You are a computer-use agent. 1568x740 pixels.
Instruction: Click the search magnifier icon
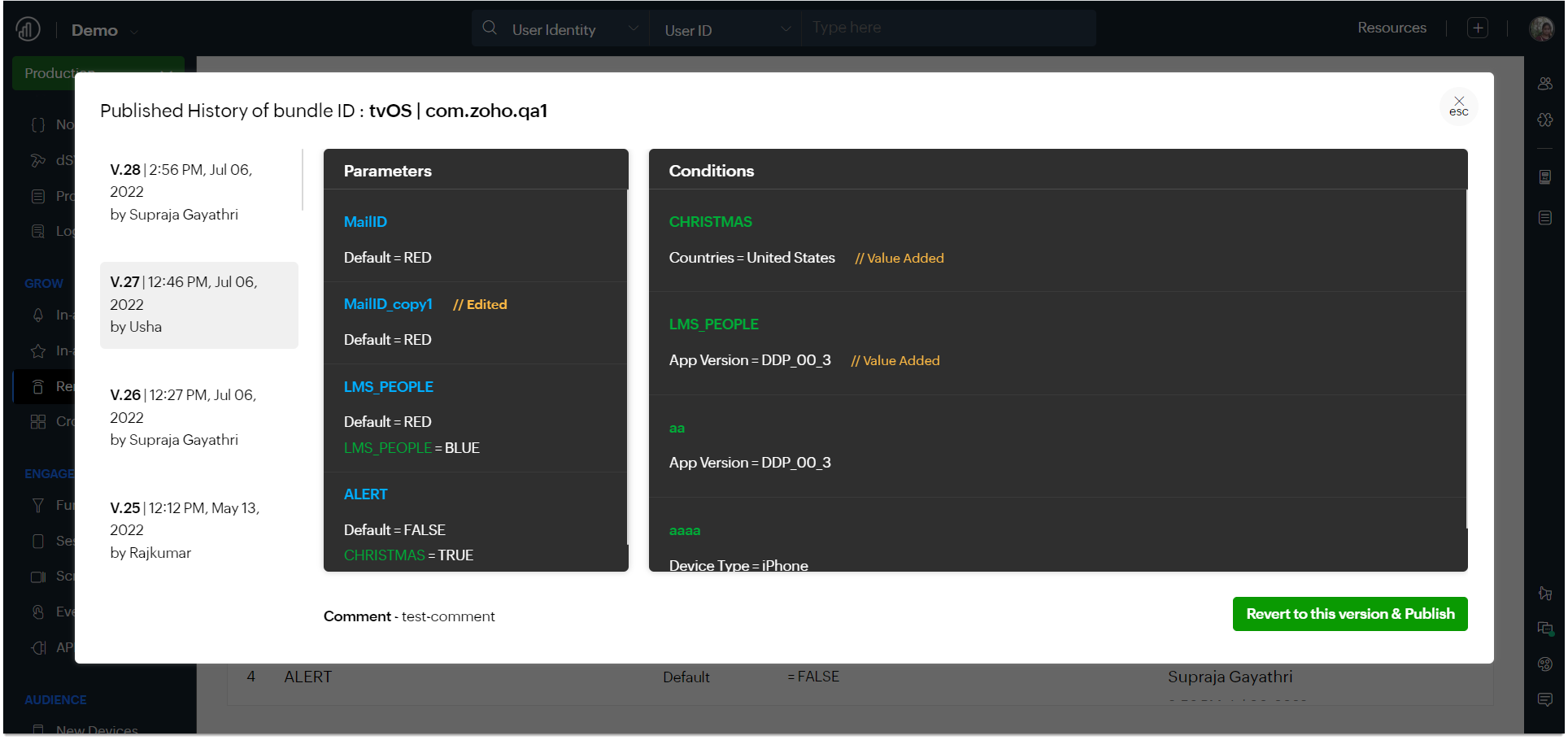tap(490, 28)
